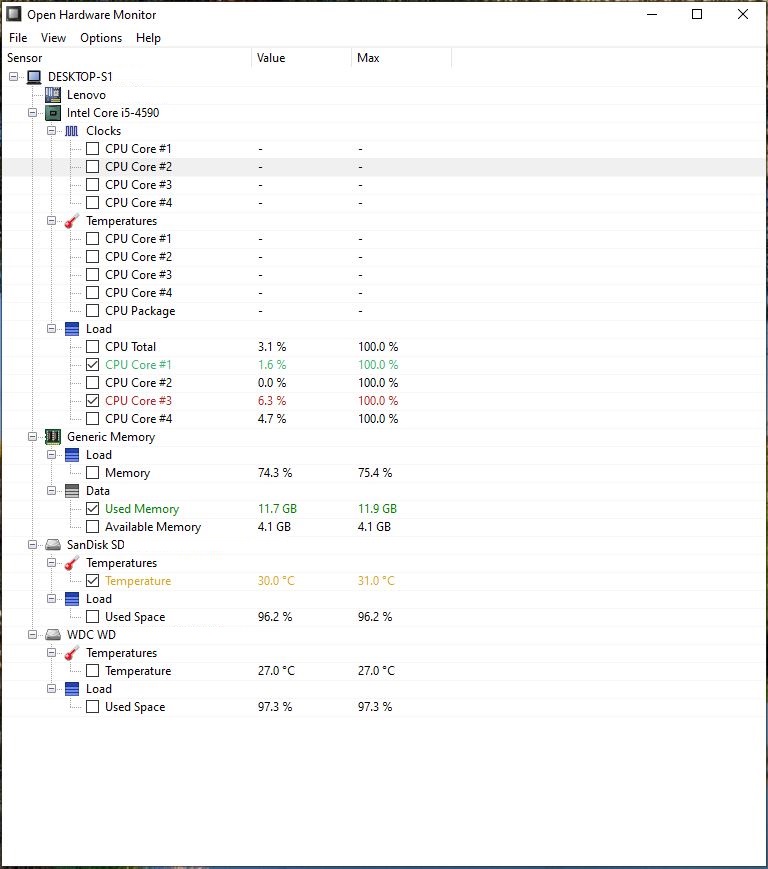Enable the CPU Total load checkbox

92,347
